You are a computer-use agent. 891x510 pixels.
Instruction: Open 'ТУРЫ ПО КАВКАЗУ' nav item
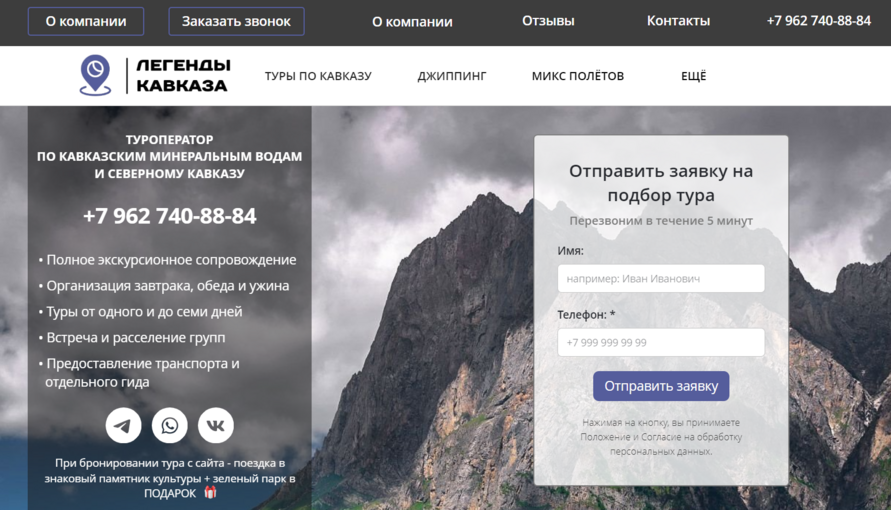318,76
